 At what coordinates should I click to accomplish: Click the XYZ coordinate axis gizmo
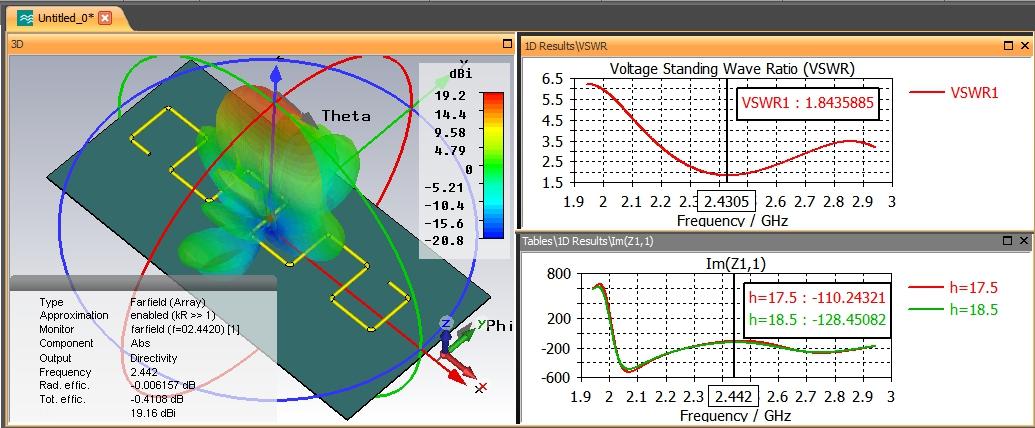[x=457, y=349]
